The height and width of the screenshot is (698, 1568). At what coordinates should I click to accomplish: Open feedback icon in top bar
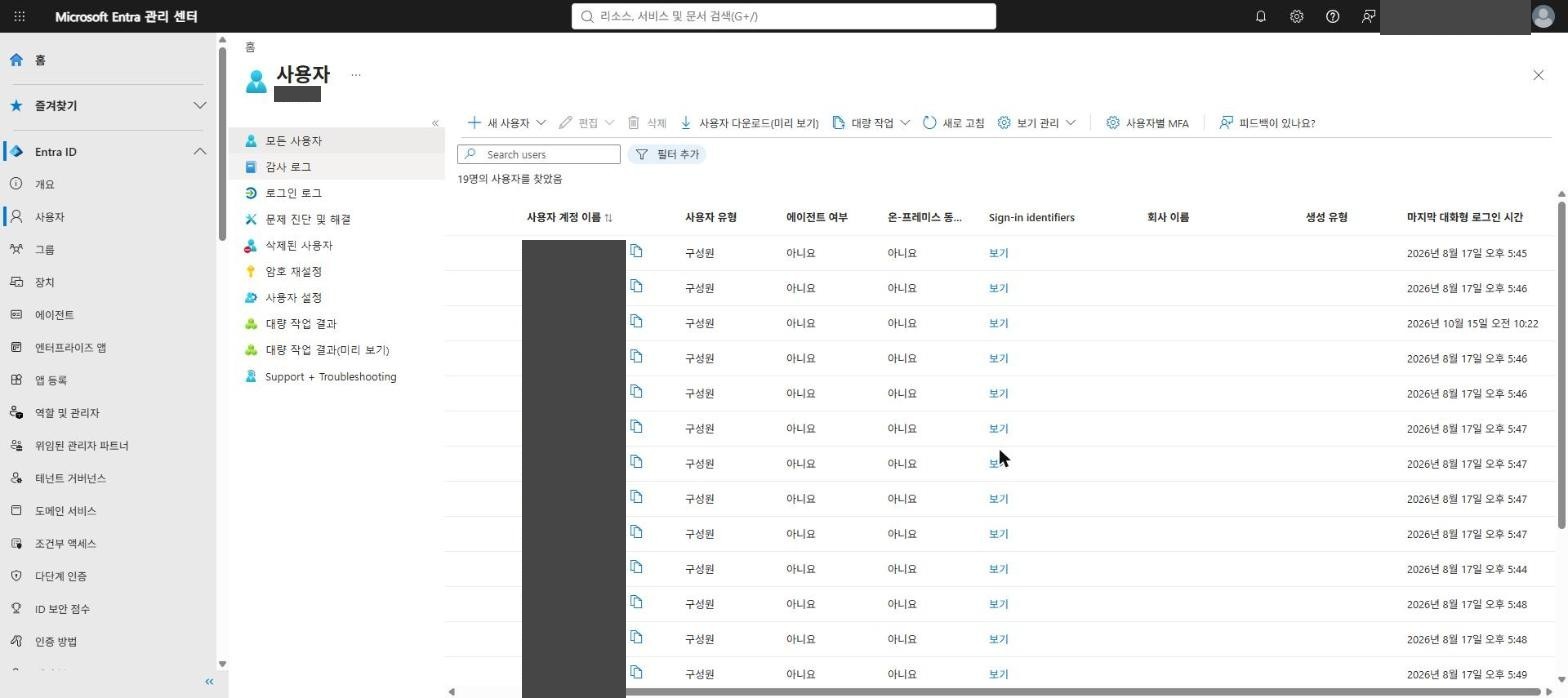click(x=1368, y=17)
